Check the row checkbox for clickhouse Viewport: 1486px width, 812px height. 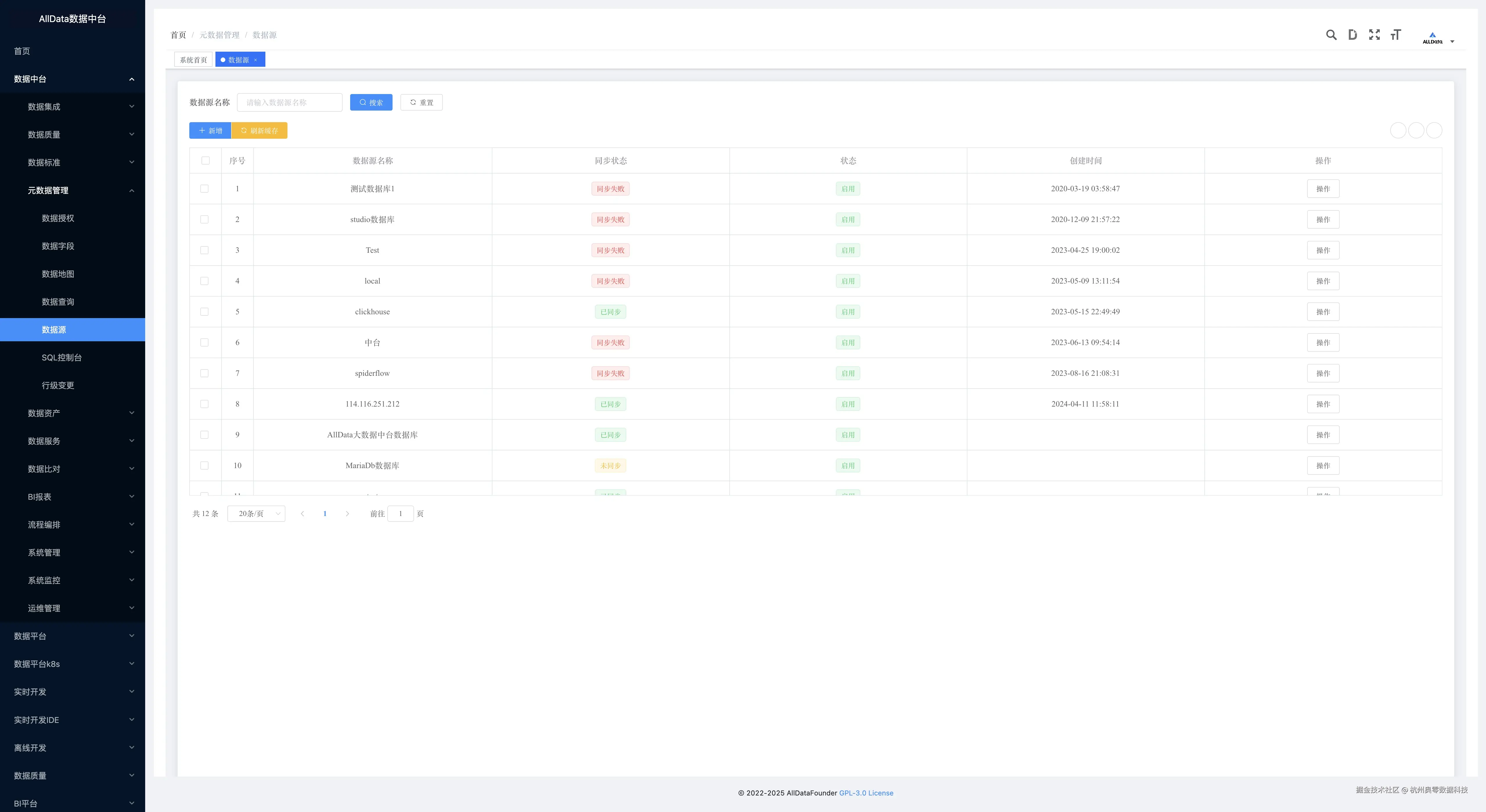pos(204,312)
